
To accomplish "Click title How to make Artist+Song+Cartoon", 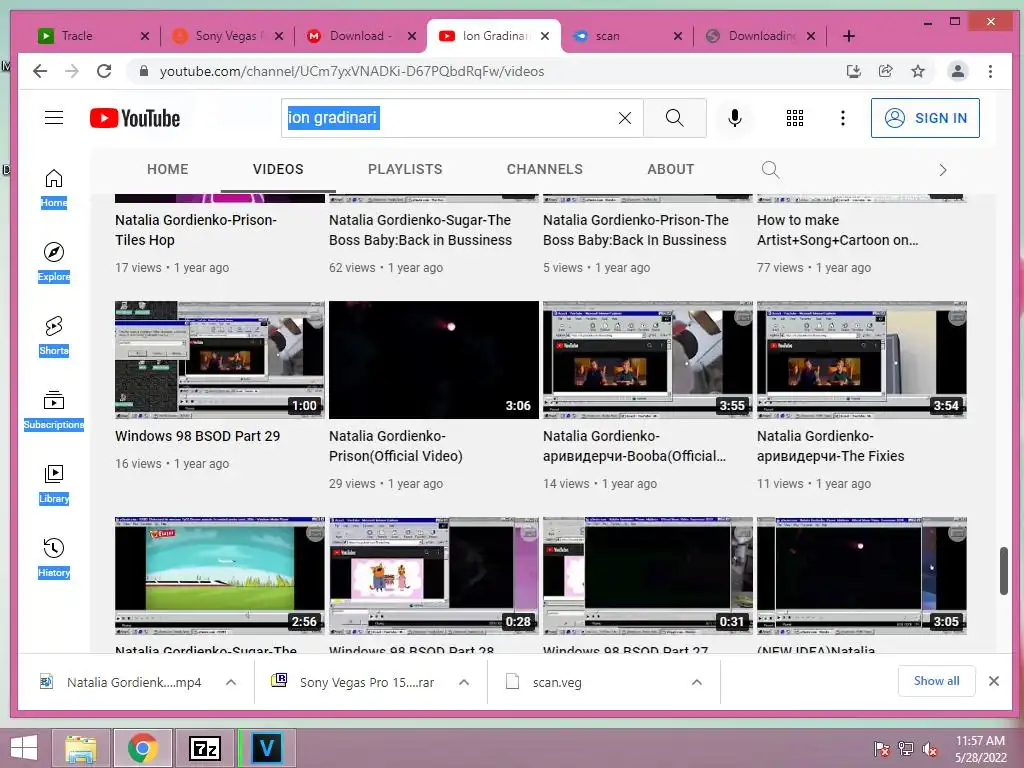I will [x=837, y=230].
